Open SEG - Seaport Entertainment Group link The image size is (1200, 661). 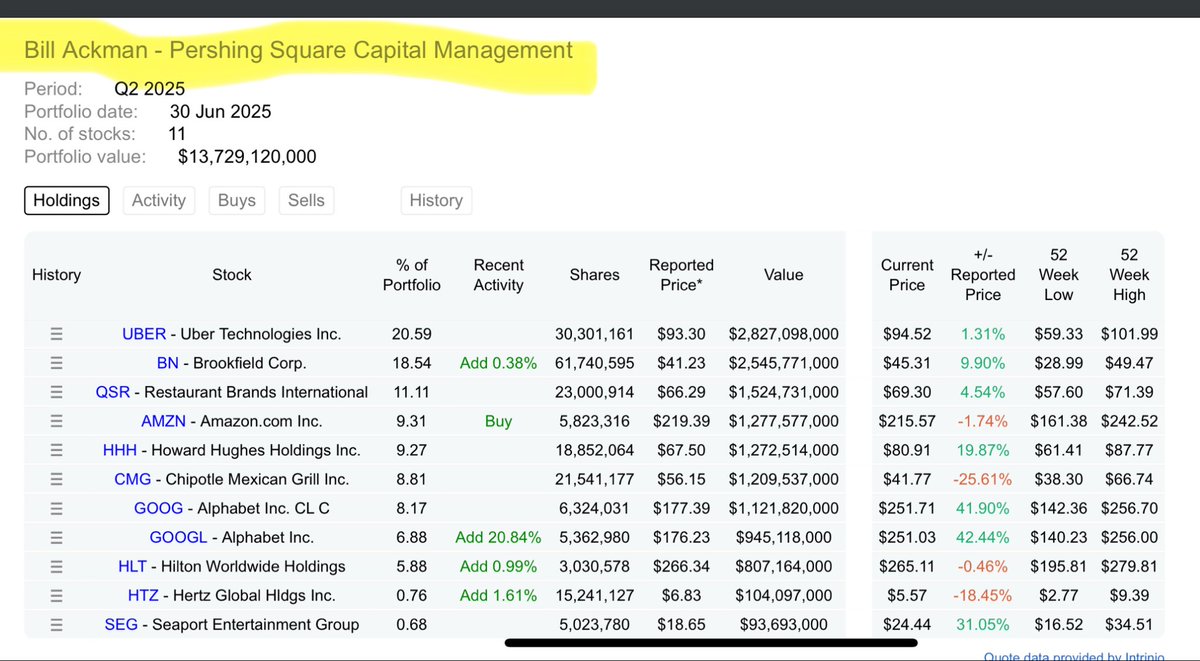click(232, 624)
